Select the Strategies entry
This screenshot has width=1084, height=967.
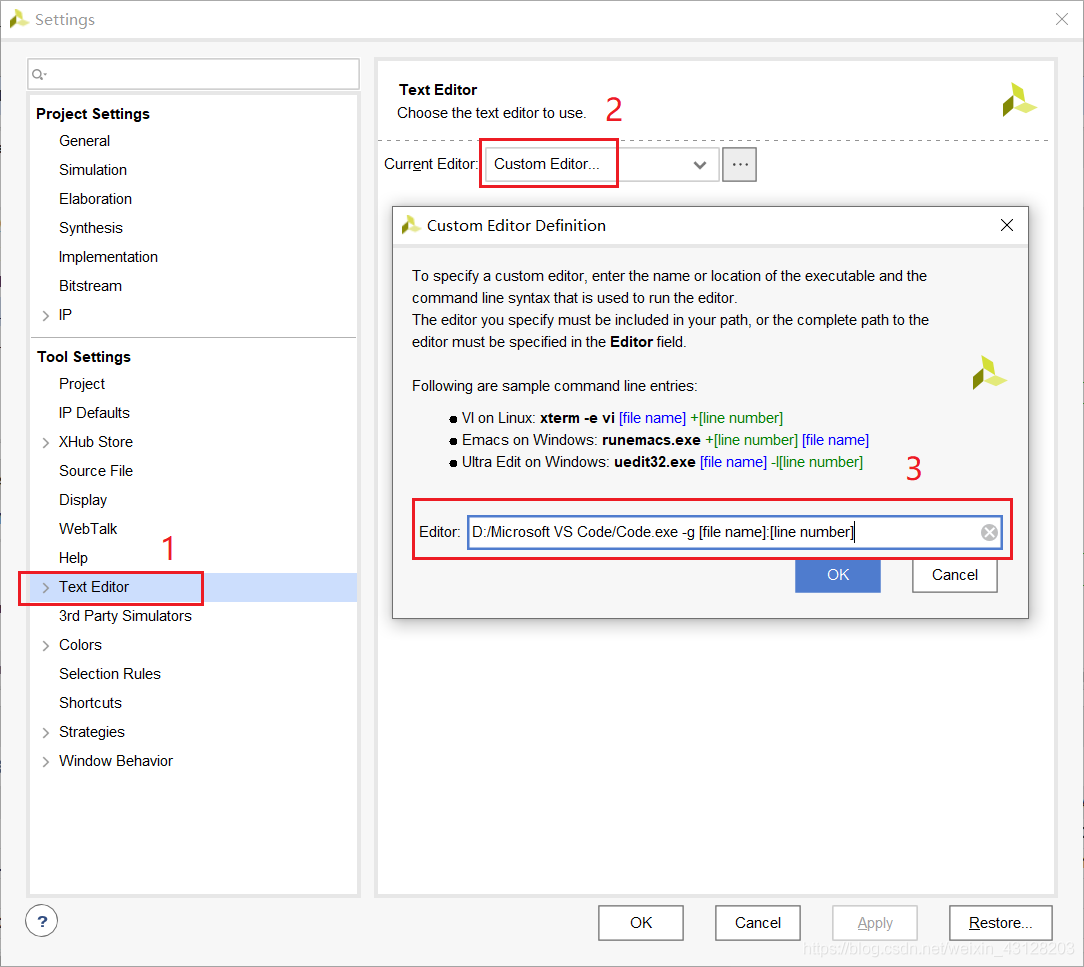(92, 733)
